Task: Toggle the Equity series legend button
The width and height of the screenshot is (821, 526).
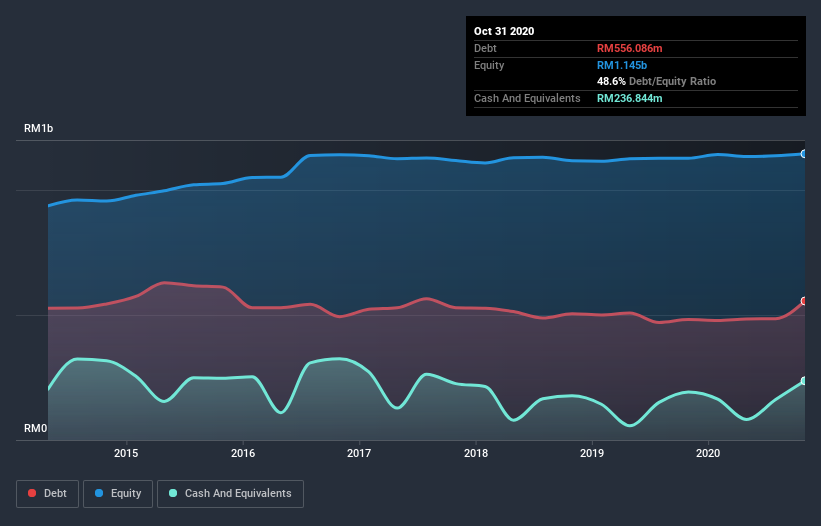Action: point(118,494)
